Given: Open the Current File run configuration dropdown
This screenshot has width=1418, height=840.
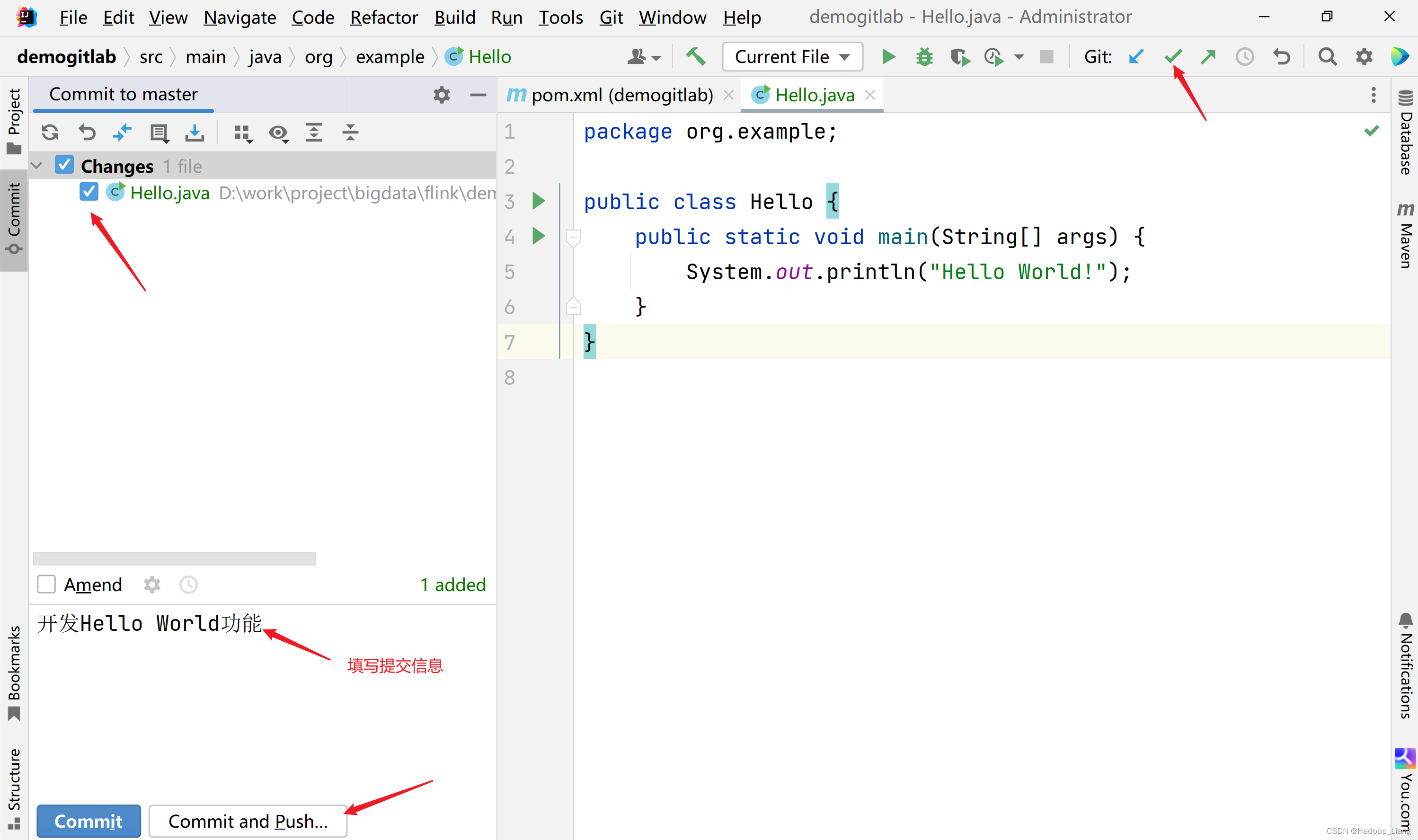Looking at the screenshot, I should click(792, 57).
